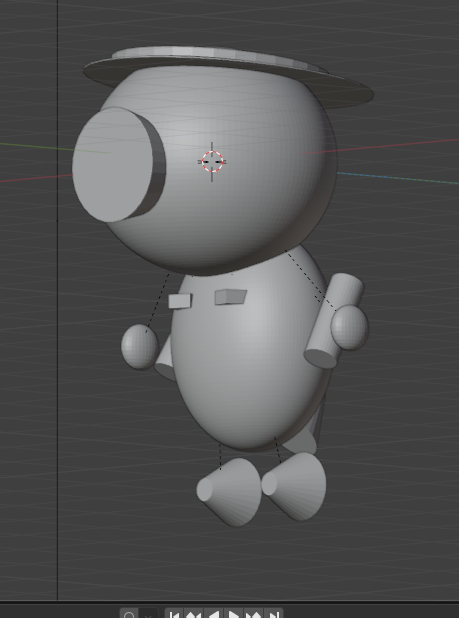459x618 pixels.
Task: Jump to the previous keyframe
Action: (x=194, y=614)
